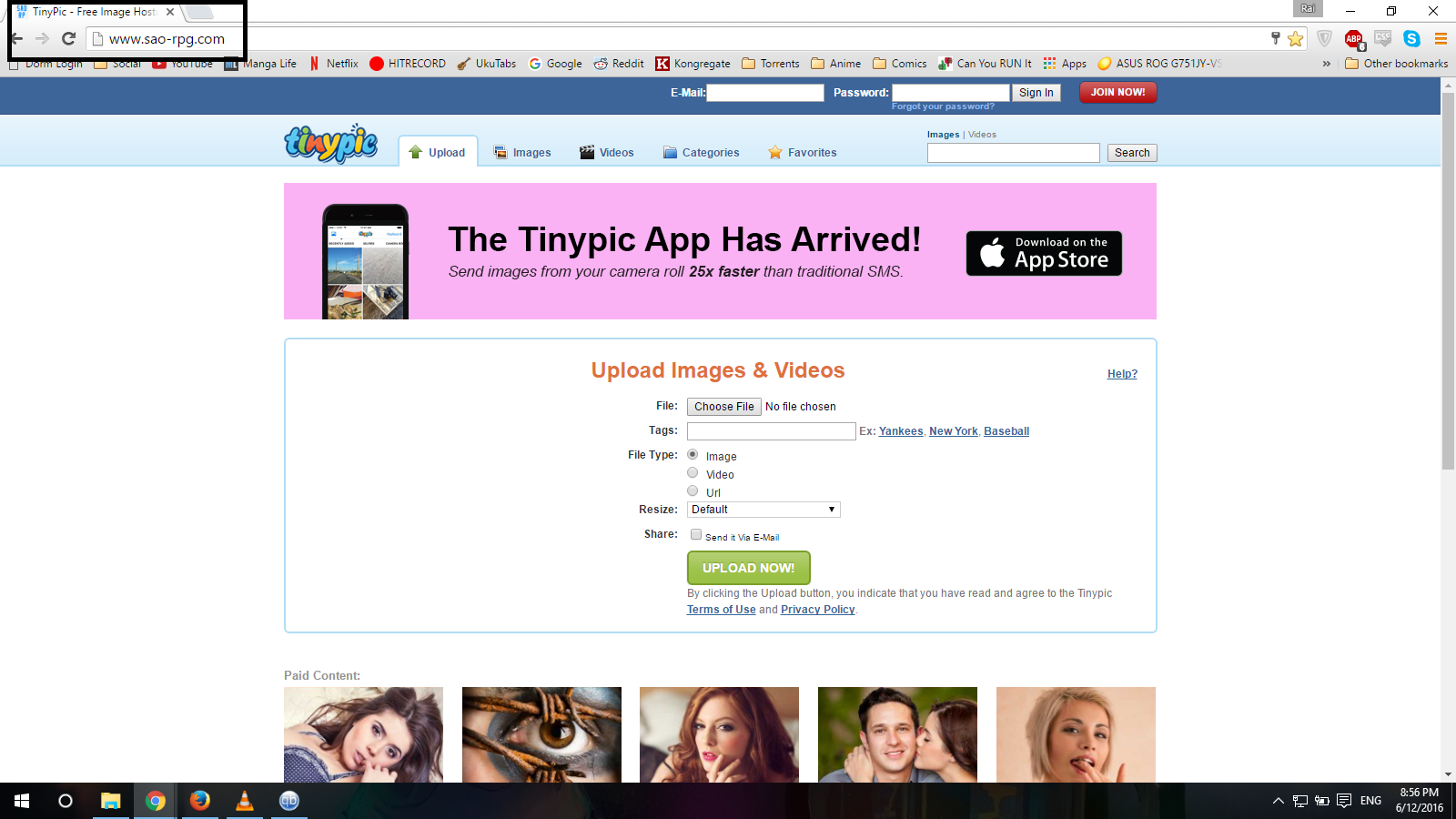Open the Adblock Plus extension icon

[x=1354, y=38]
